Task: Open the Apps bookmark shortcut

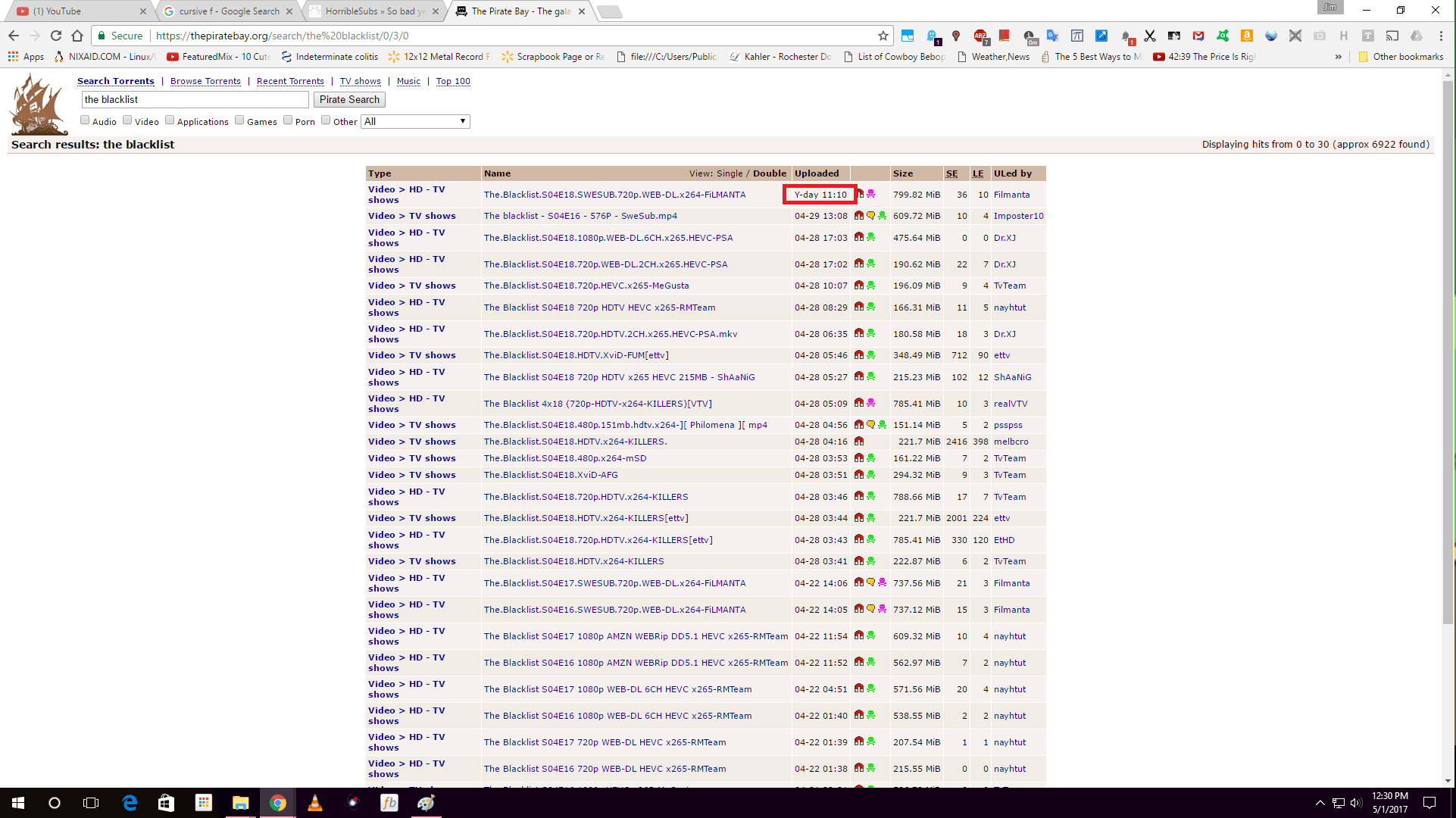Action: click(26, 57)
